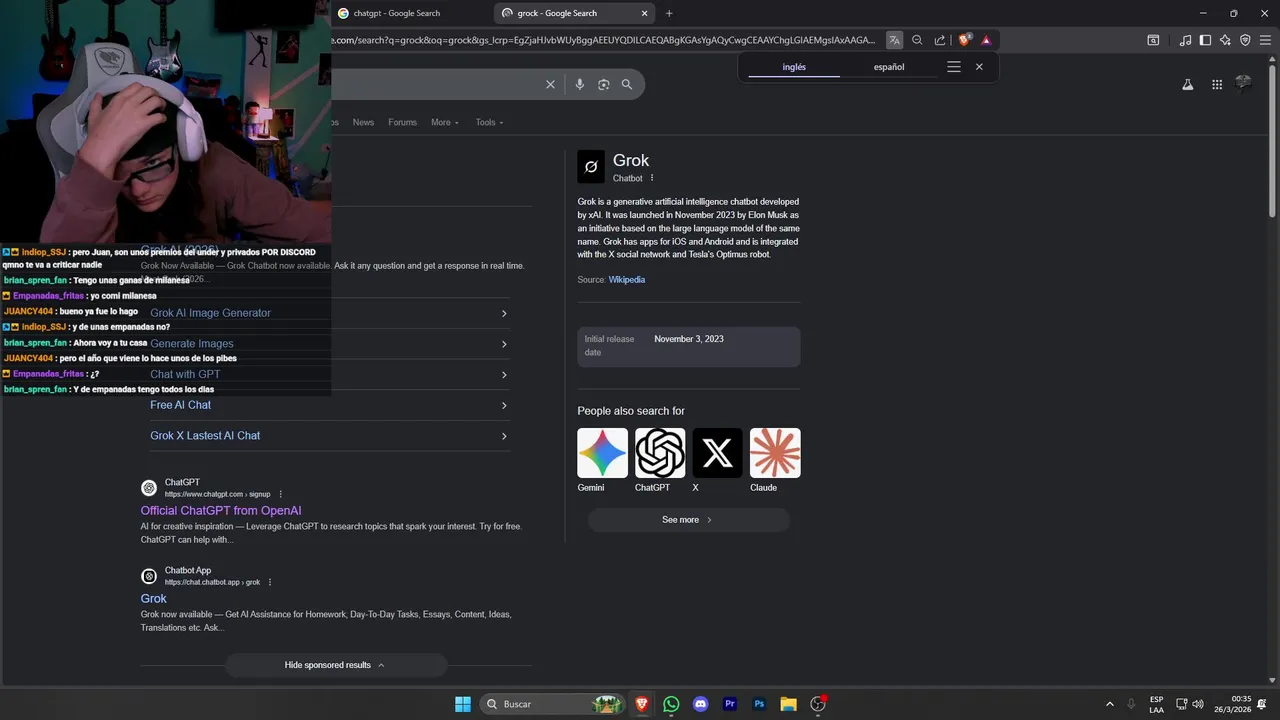
Task: Open Official ChatGPT from OpenAI link
Action: [221, 510]
